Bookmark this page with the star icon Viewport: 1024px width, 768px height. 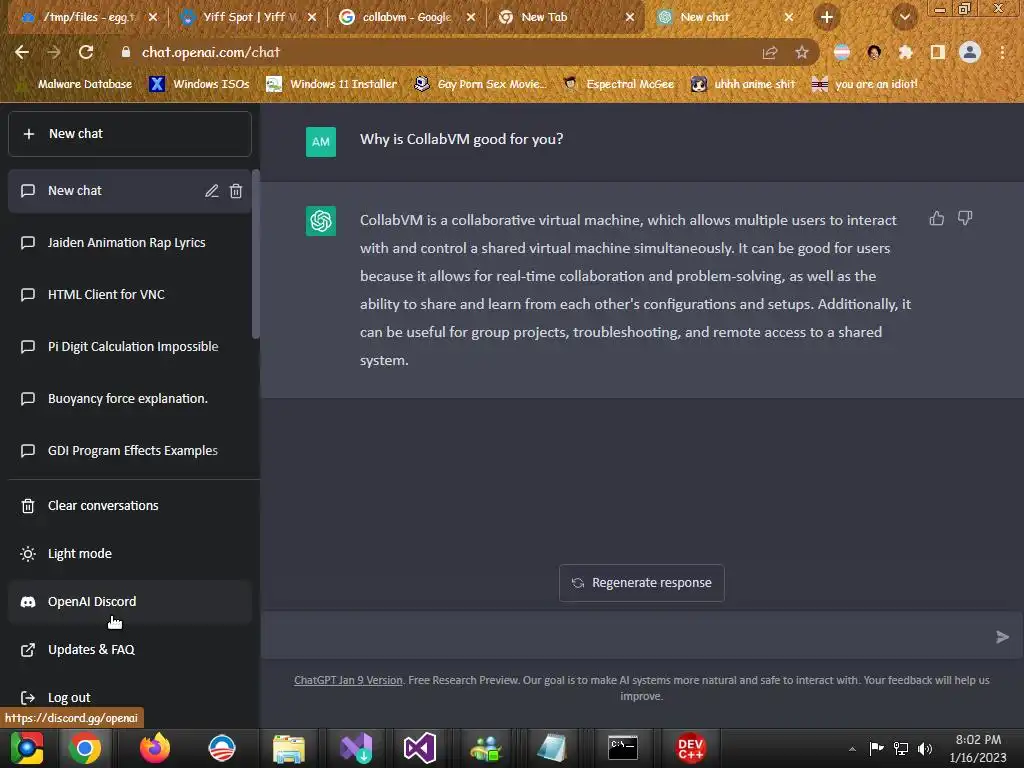coord(802,52)
